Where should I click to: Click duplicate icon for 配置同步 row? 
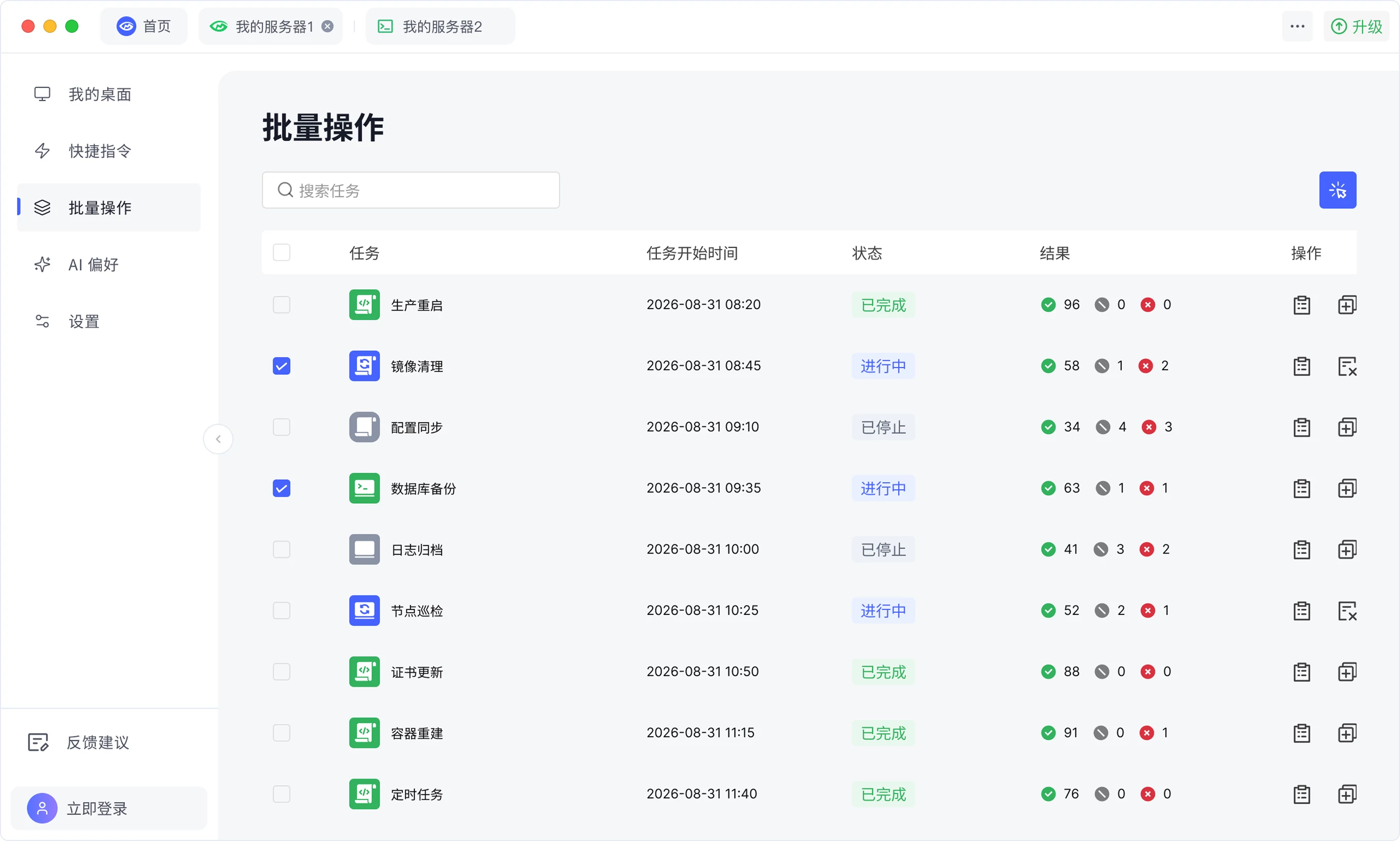pyautogui.click(x=1347, y=427)
